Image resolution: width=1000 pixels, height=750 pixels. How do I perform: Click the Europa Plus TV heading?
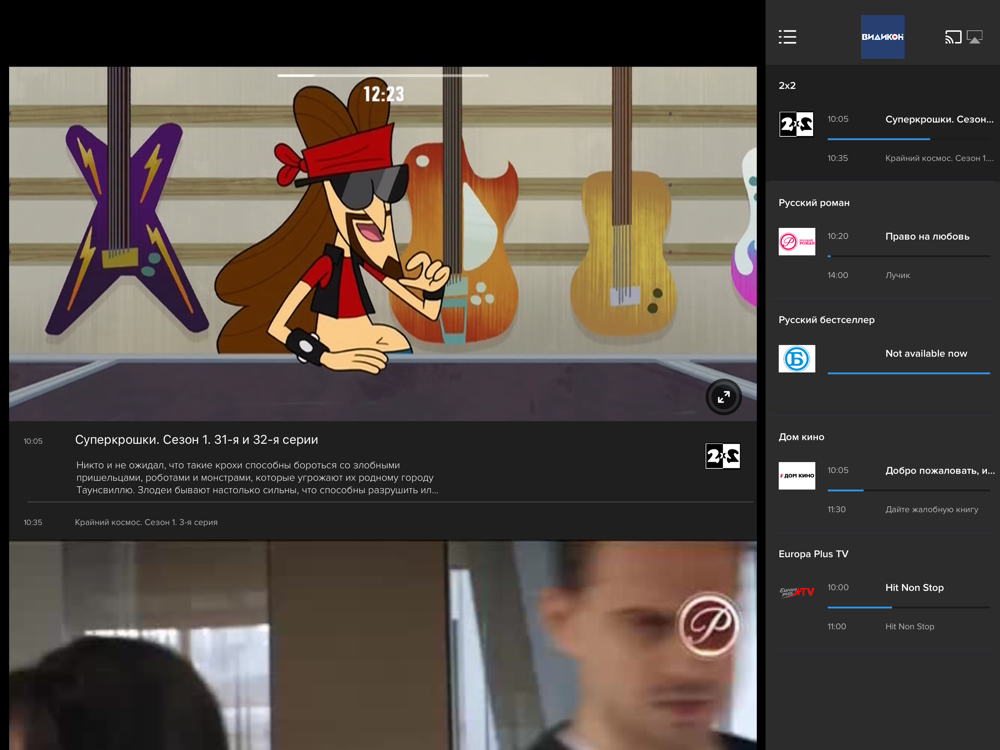(813, 554)
